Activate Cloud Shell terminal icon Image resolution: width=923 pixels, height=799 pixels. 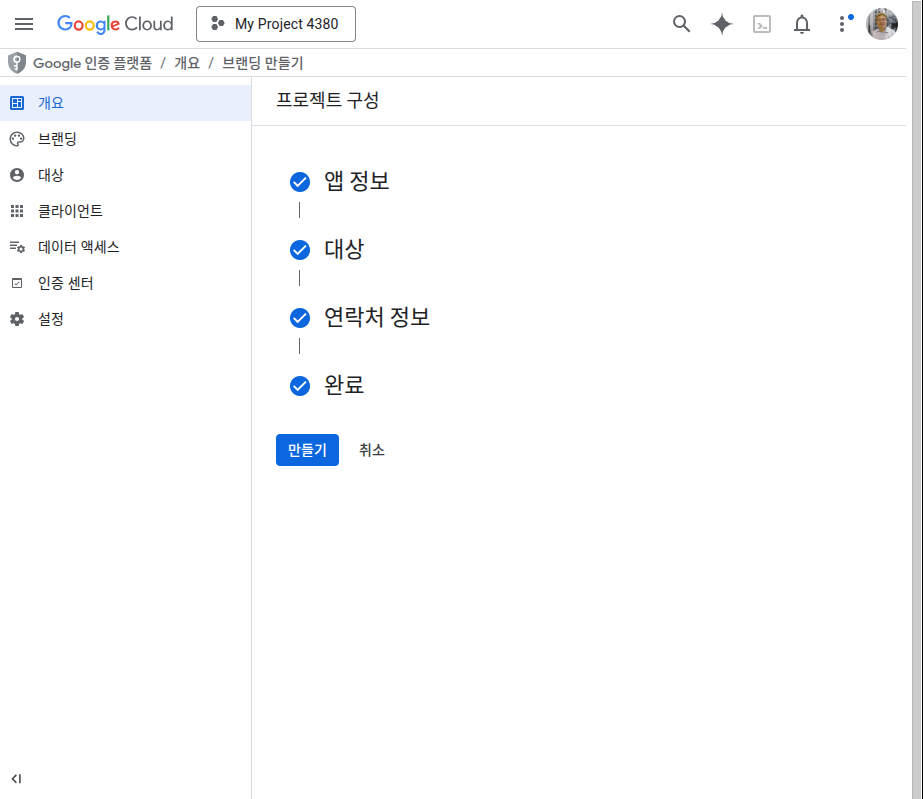pyautogui.click(x=762, y=24)
